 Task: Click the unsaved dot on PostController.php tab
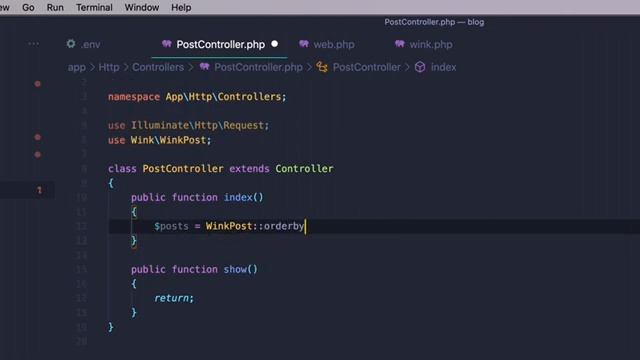pos(275,44)
